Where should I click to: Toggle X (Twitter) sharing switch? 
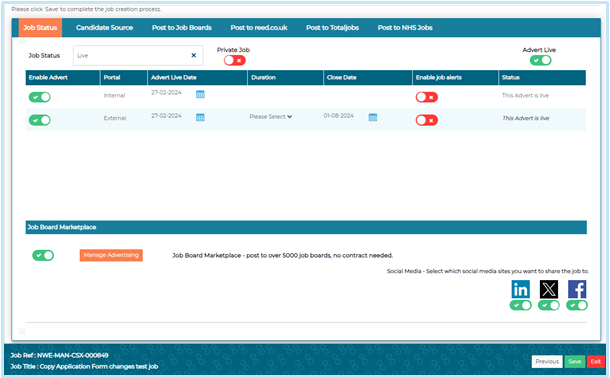pos(549,305)
